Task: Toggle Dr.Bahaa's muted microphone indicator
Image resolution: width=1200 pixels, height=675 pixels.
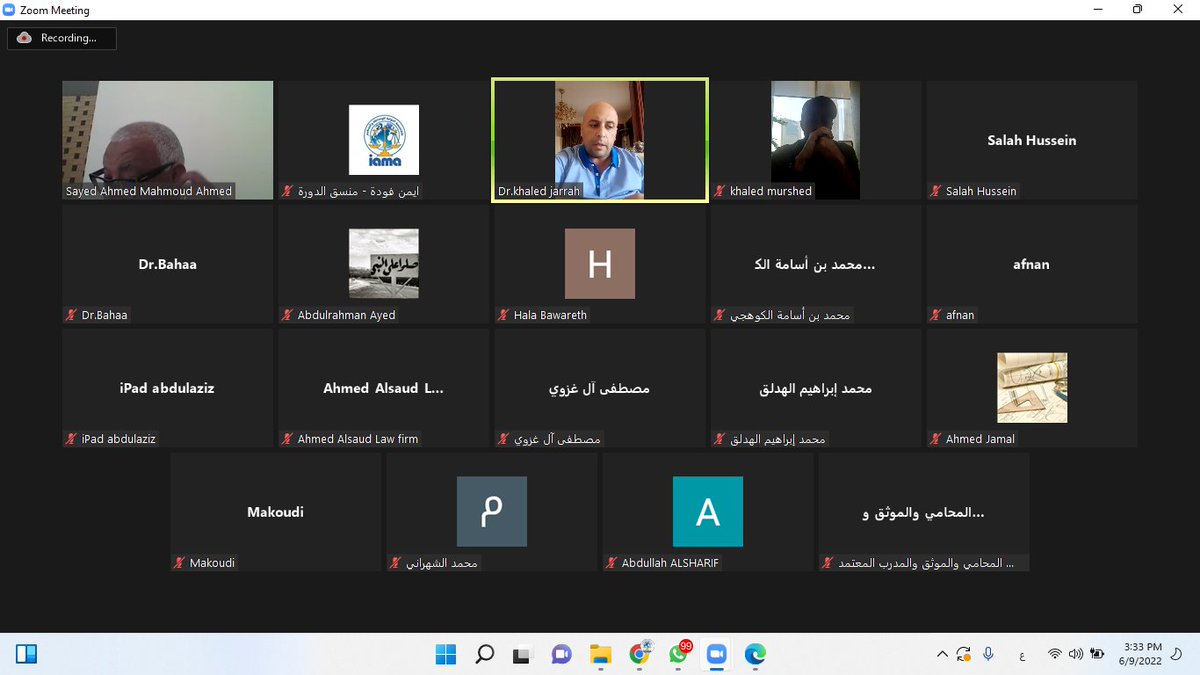Action: tap(69, 314)
